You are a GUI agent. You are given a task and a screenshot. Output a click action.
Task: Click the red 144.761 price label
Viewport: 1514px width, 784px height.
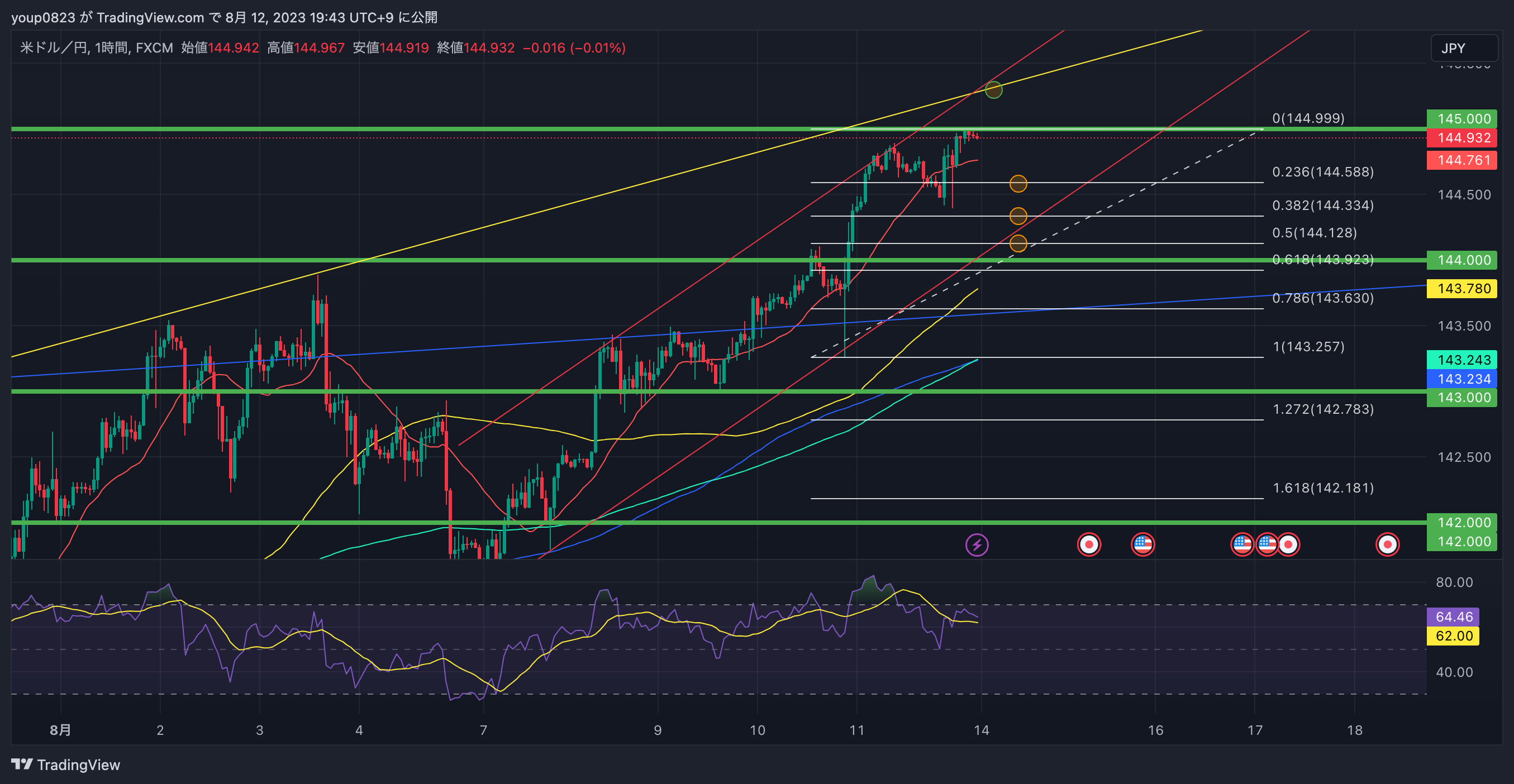pos(1461,160)
